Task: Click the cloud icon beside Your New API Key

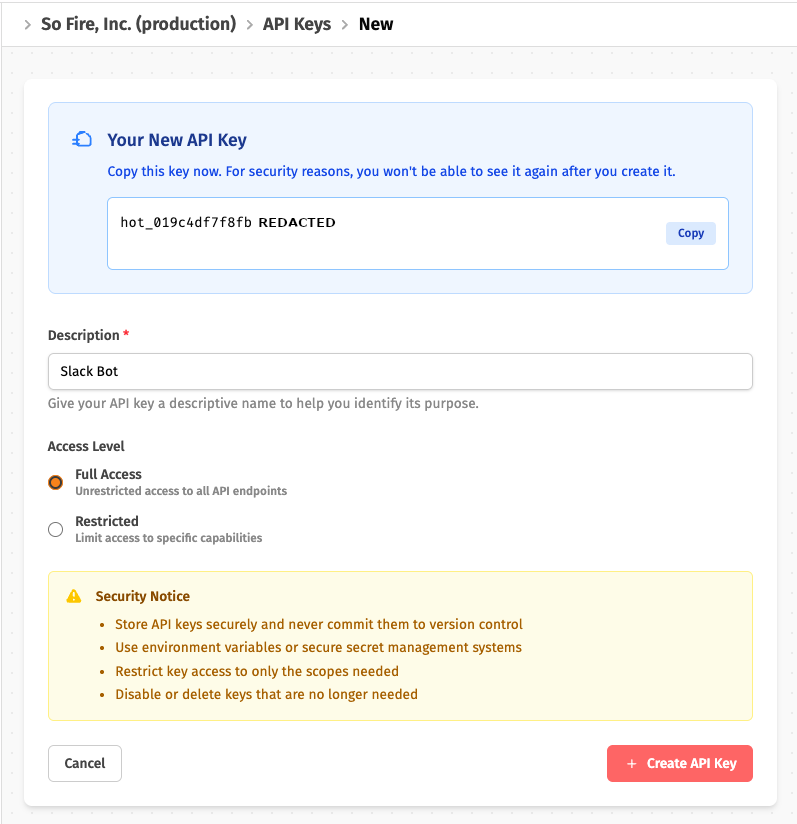Action: [82, 140]
